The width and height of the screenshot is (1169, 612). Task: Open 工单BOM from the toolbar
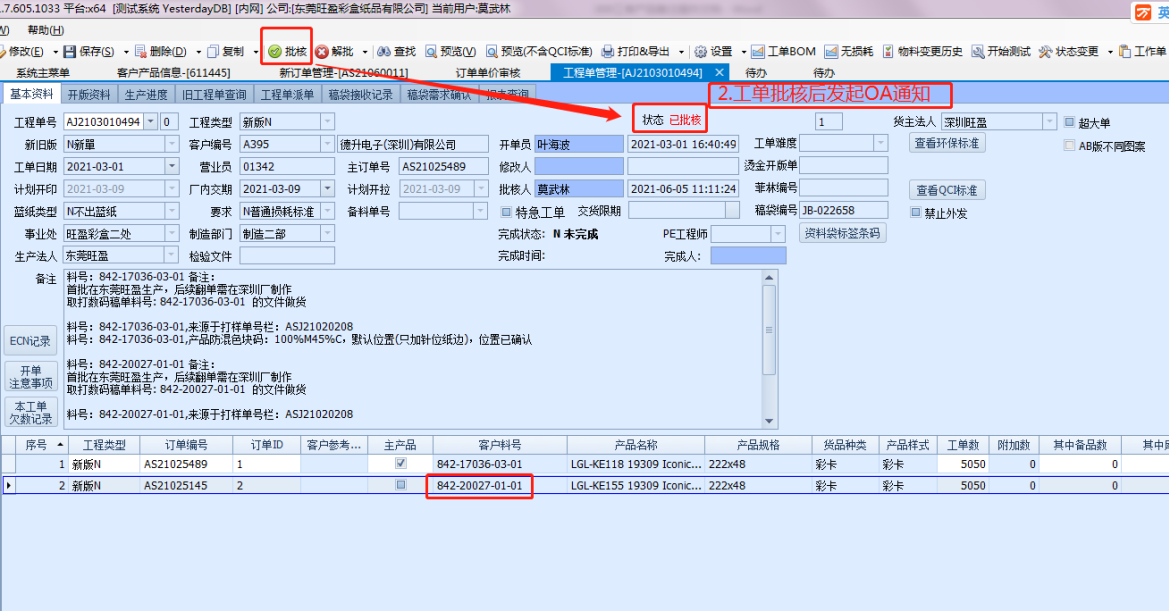coord(783,51)
